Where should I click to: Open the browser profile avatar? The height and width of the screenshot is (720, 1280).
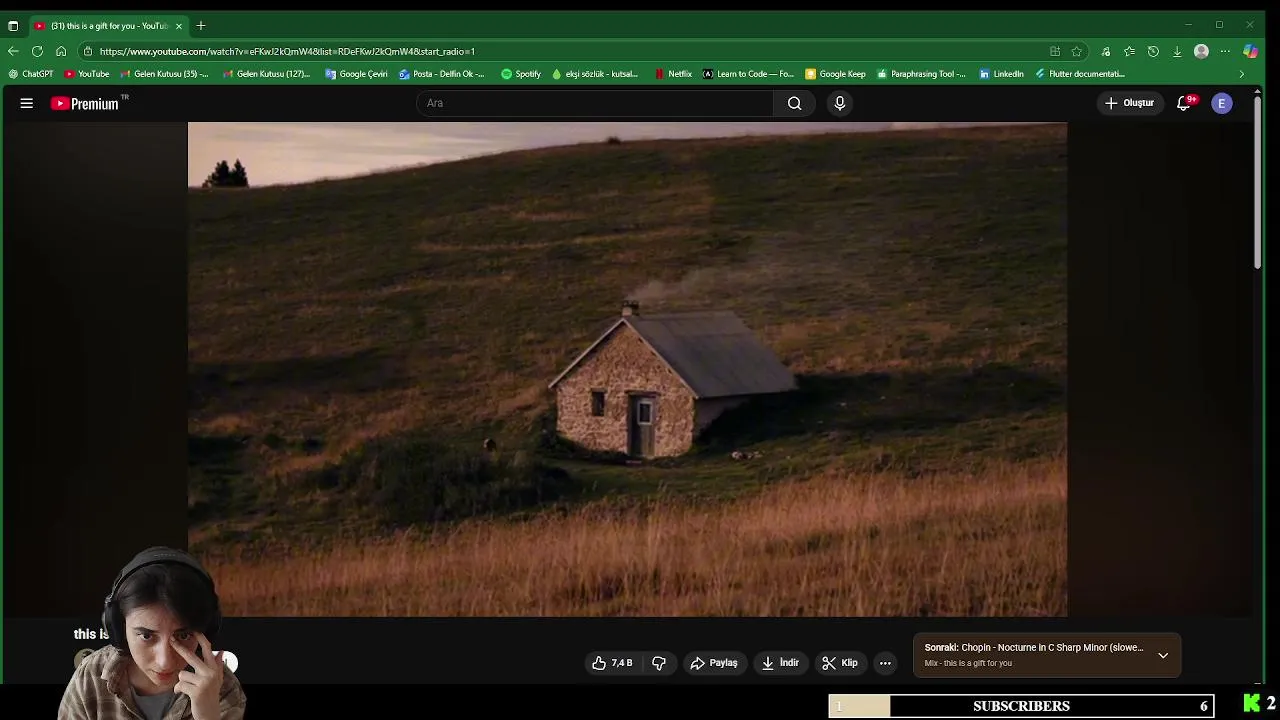coord(1201,51)
